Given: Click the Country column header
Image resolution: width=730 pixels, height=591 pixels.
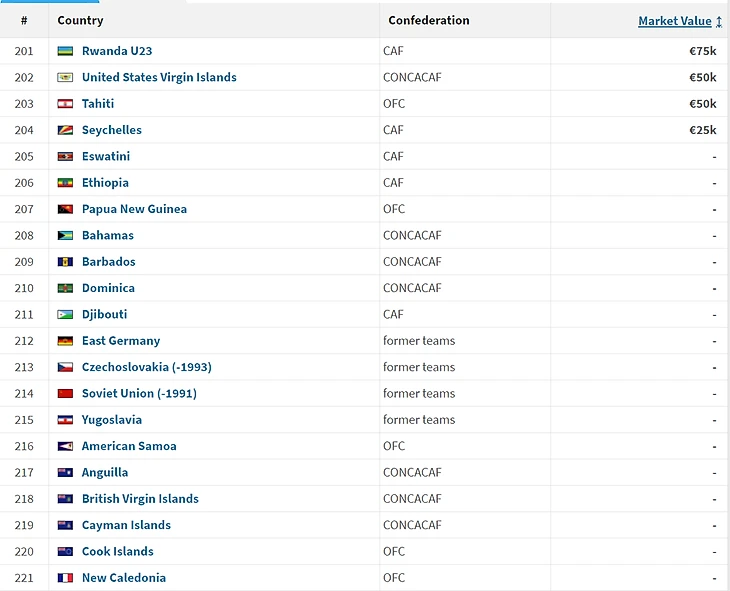Looking at the screenshot, I should pyautogui.click(x=80, y=20).
